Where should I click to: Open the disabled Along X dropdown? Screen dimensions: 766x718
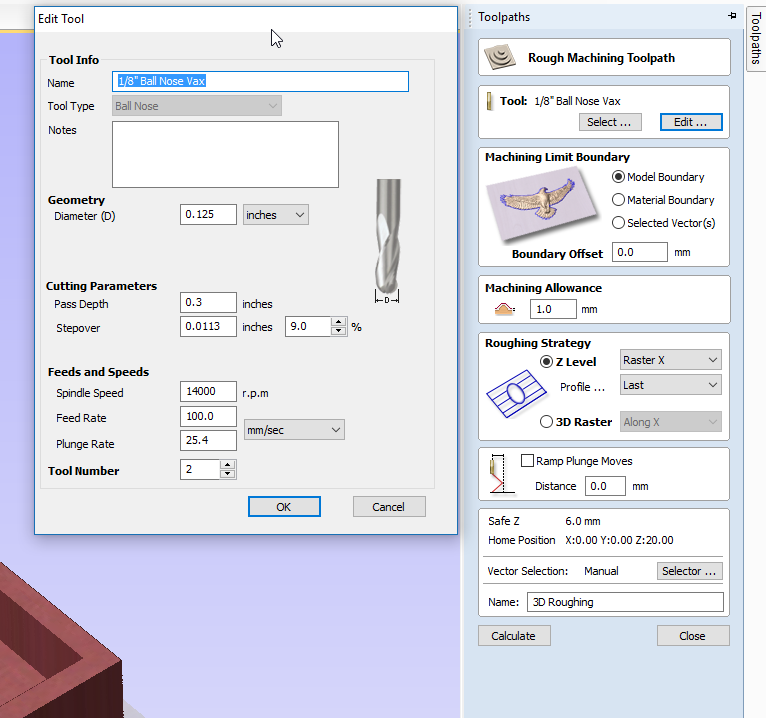tap(670, 422)
